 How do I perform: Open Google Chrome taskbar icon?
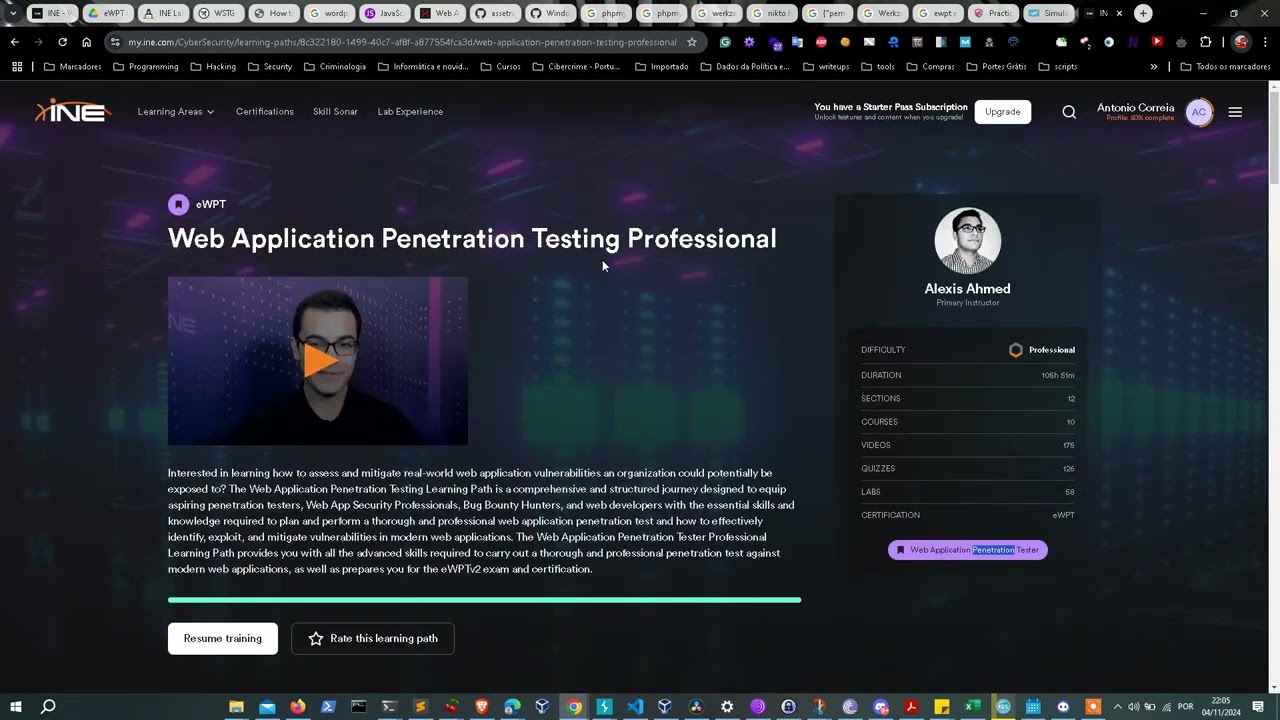(x=574, y=707)
